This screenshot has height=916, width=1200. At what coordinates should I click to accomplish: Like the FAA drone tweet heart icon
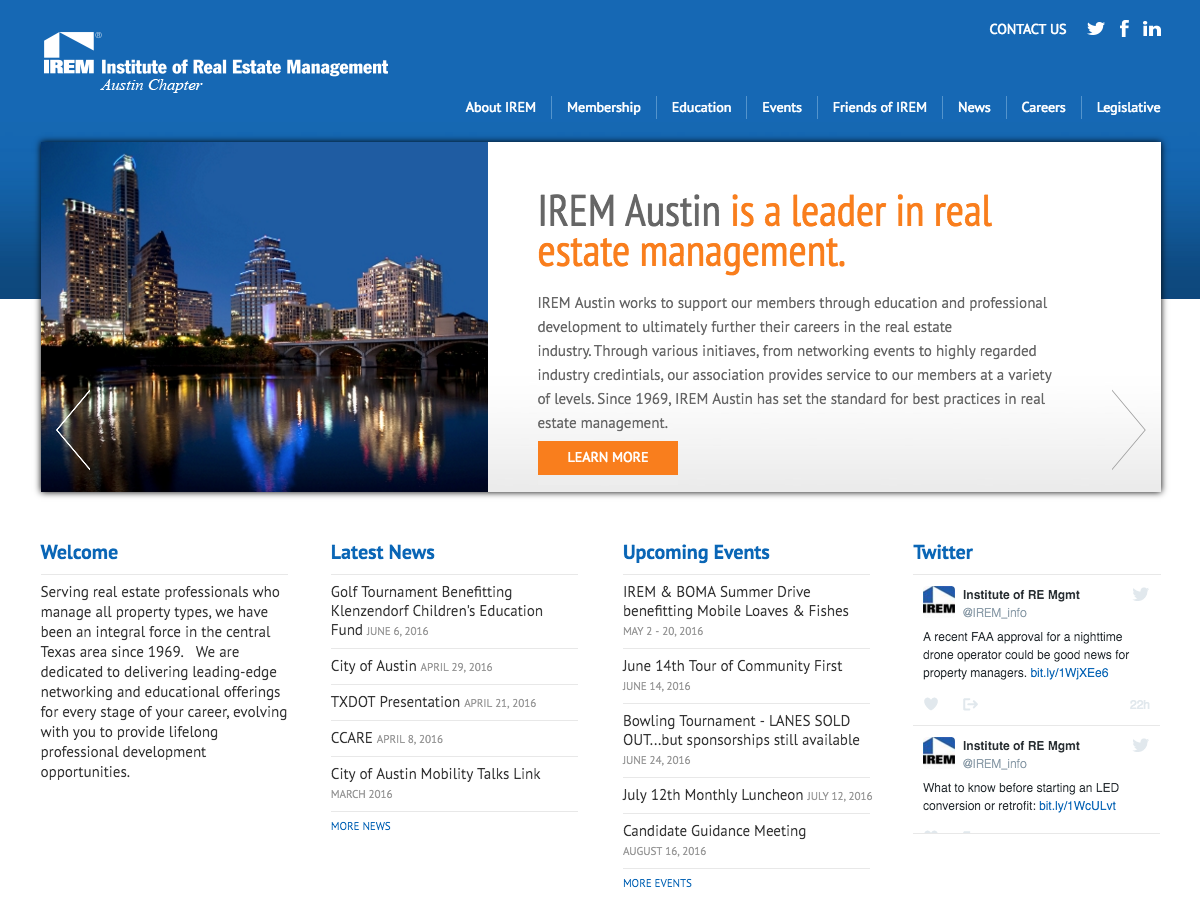[931, 704]
